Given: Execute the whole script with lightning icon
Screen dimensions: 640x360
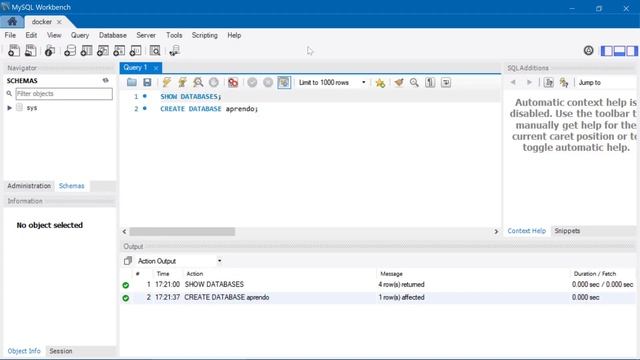Looking at the screenshot, I should point(167,82).
